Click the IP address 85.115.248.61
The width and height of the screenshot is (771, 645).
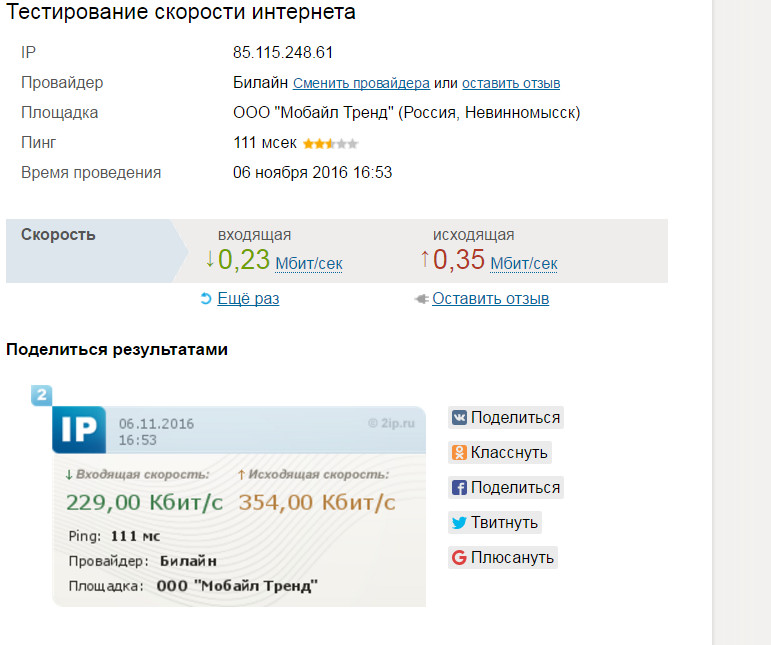(x=283, y=52)
